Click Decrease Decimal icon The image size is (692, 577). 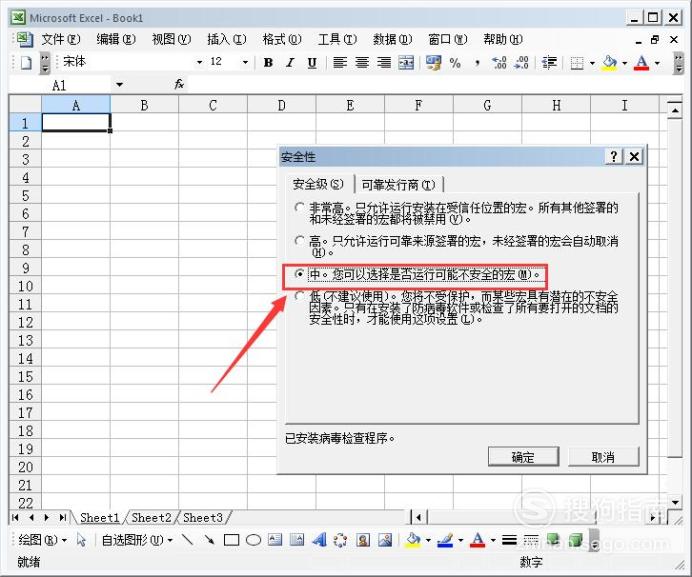(521, 63)
